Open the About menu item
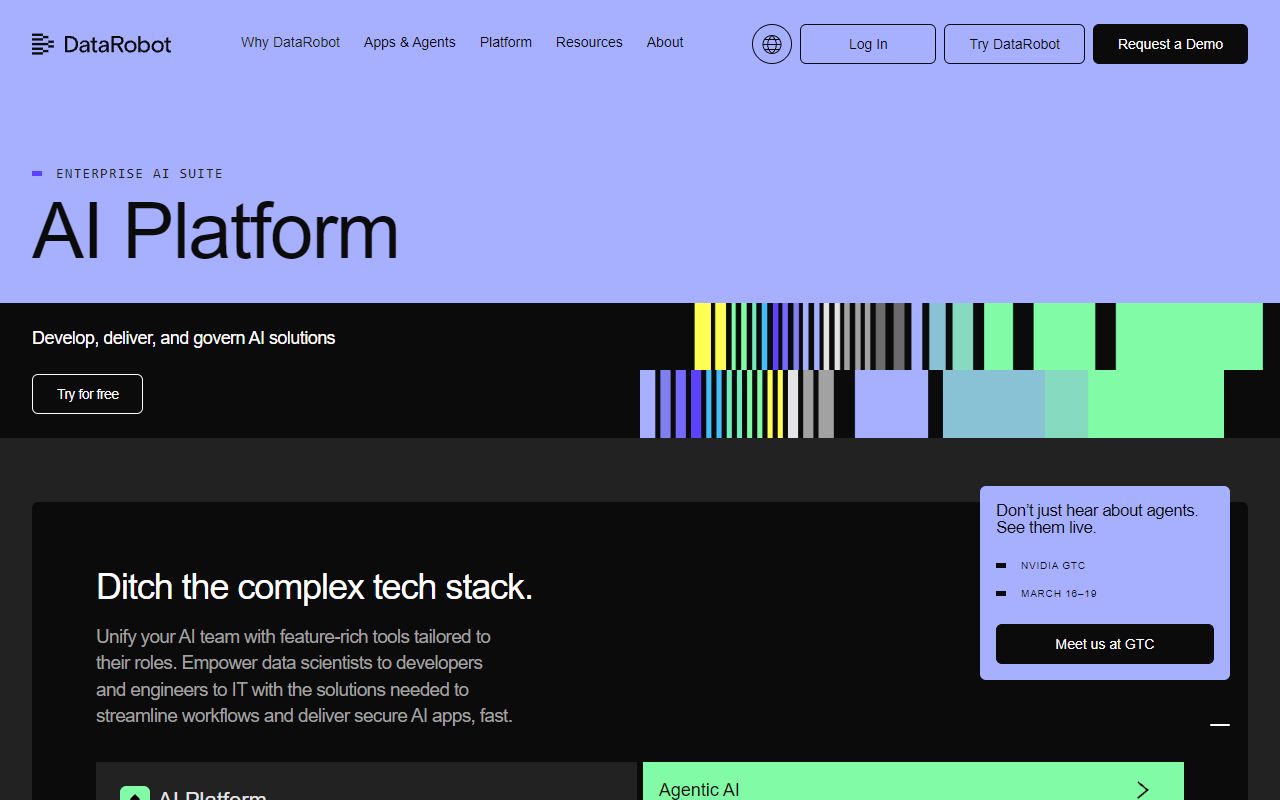Screen dimensions: 1280x800 [665, 42]
